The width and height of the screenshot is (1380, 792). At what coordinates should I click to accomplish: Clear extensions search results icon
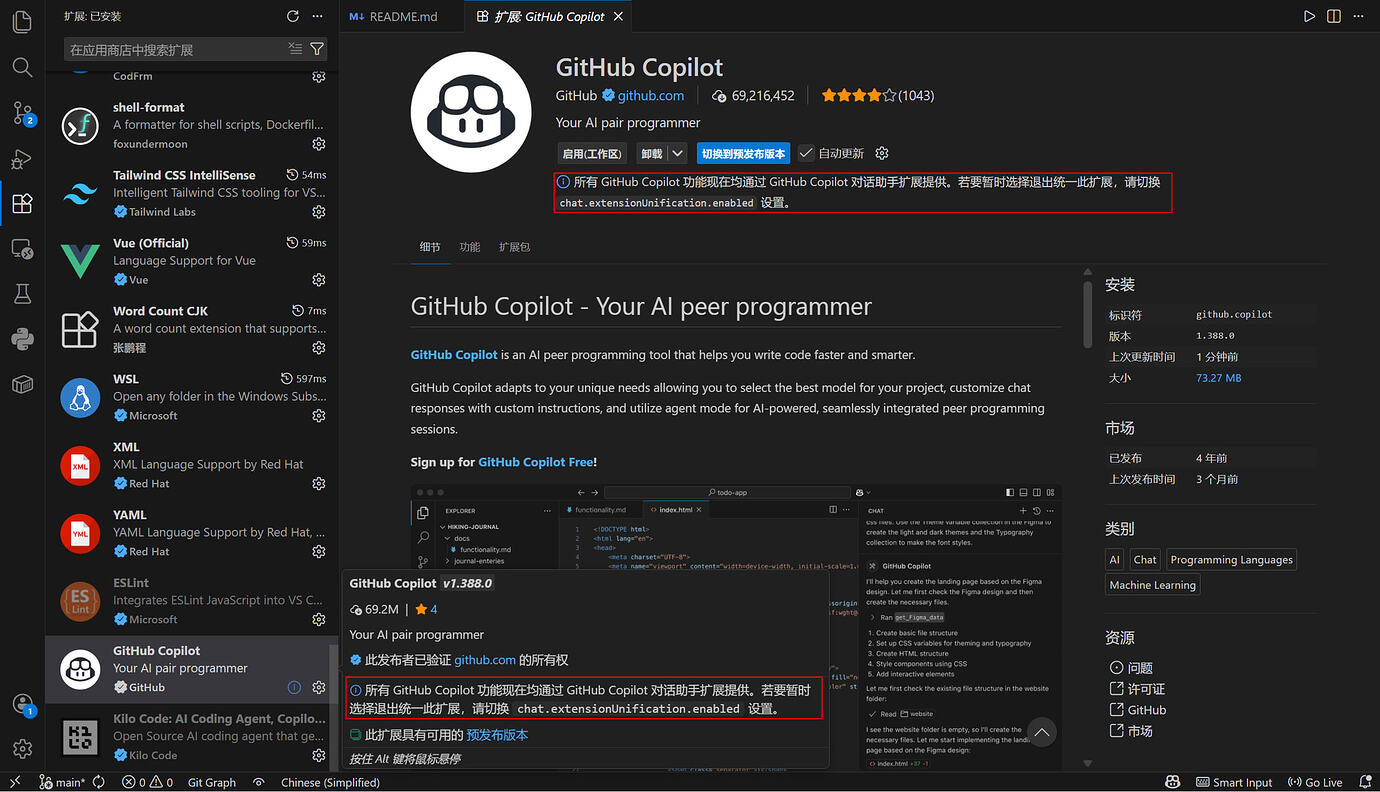pos(295,48)
